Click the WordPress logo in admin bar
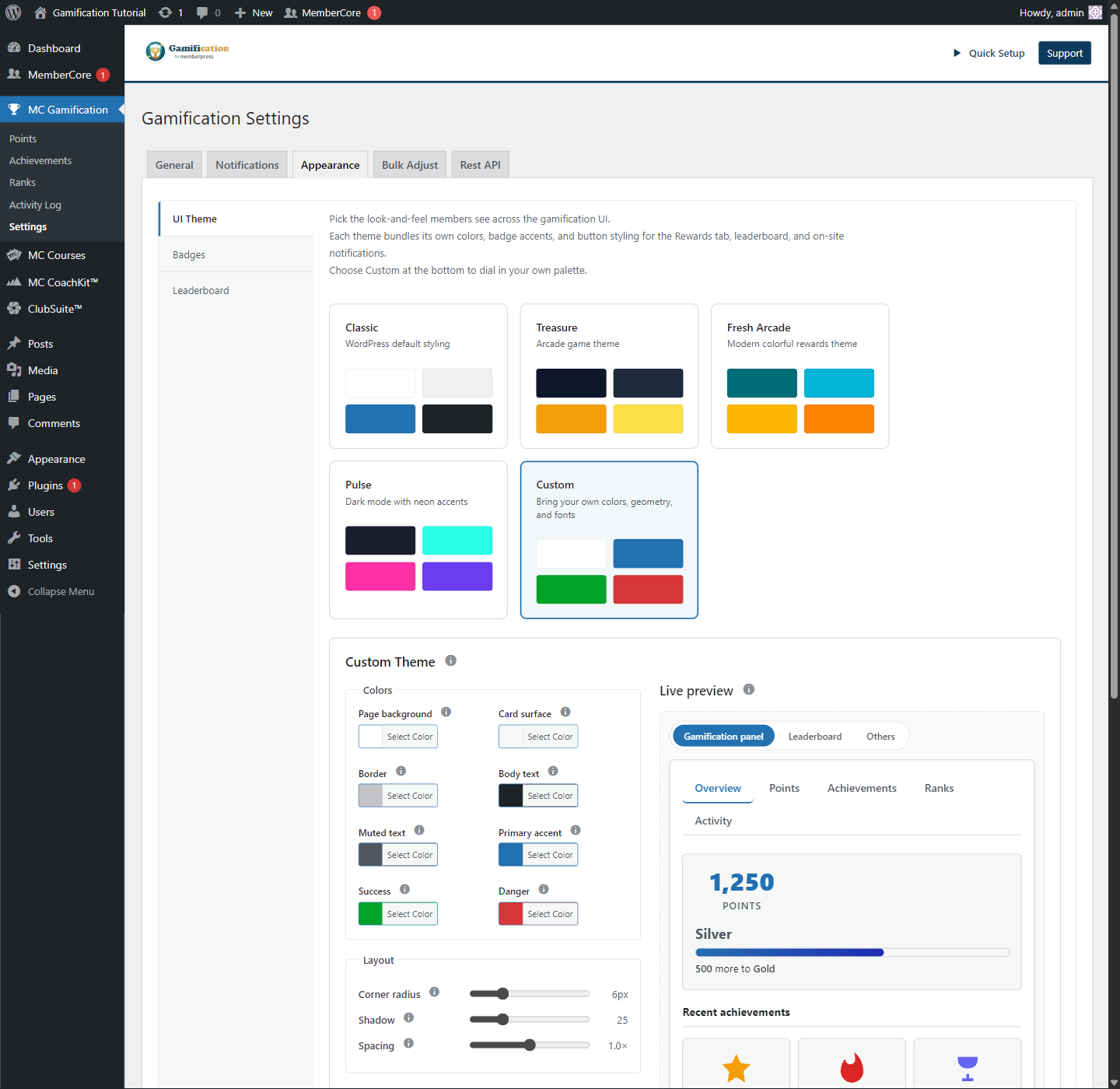Screen dimensions: 1120x1089 click(x=13, y=12)
